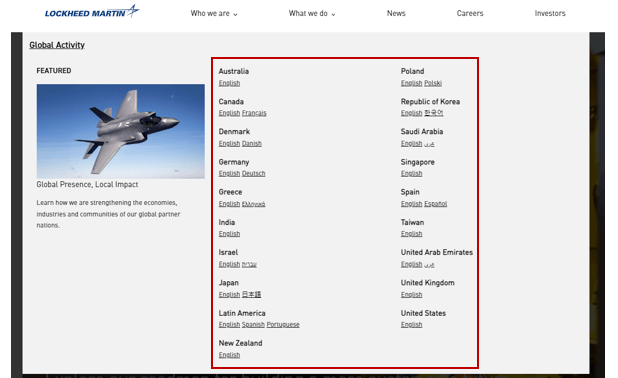This screenshot has width=618, height=378.
Task: Open Germany English site
Action: [229, 173]
